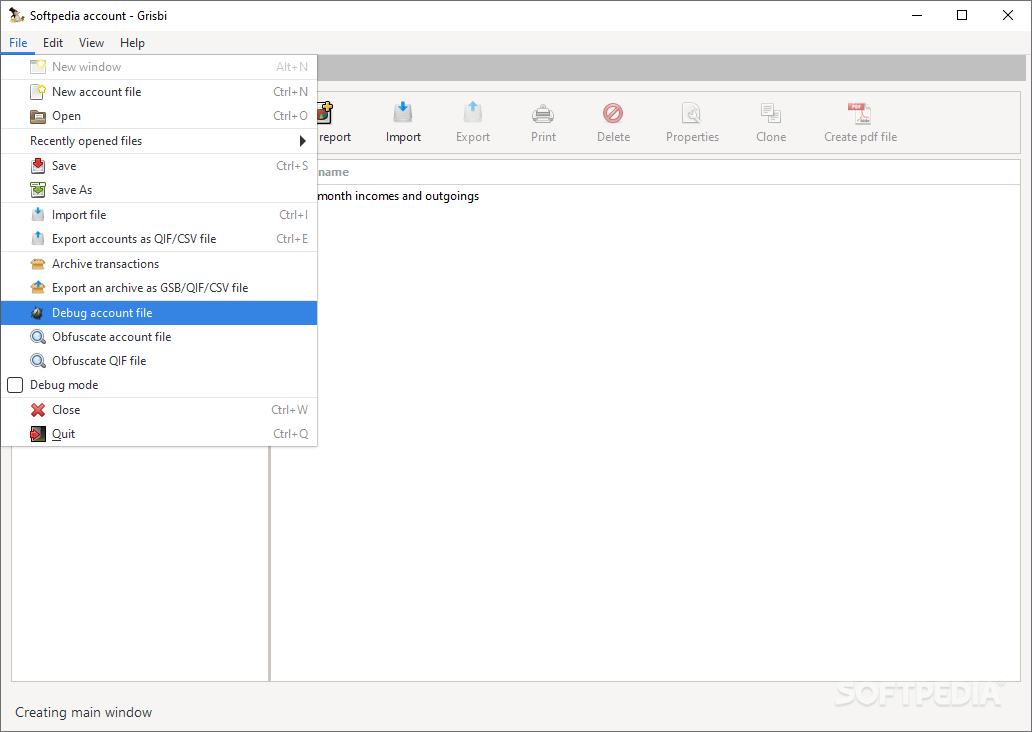
Task: Click the Ctrl+O shortcut label
Action: tap(290, 116)
